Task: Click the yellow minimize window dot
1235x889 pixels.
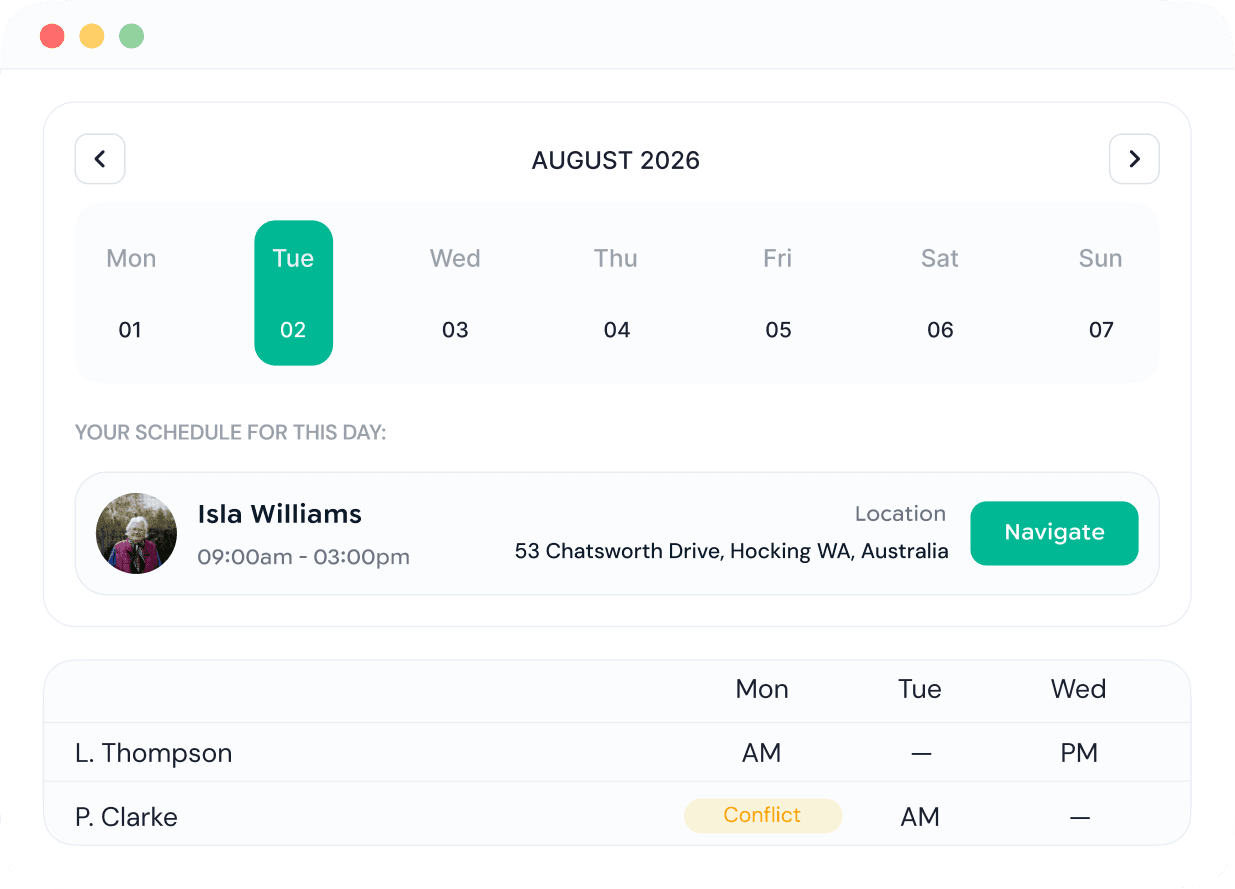Action: (x=92, y=37)
